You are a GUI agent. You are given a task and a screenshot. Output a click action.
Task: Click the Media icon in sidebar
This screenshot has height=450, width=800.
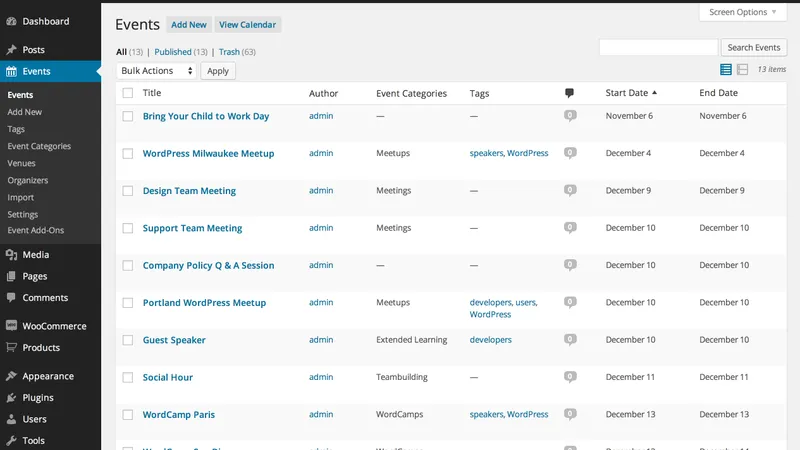coord(11,255)
